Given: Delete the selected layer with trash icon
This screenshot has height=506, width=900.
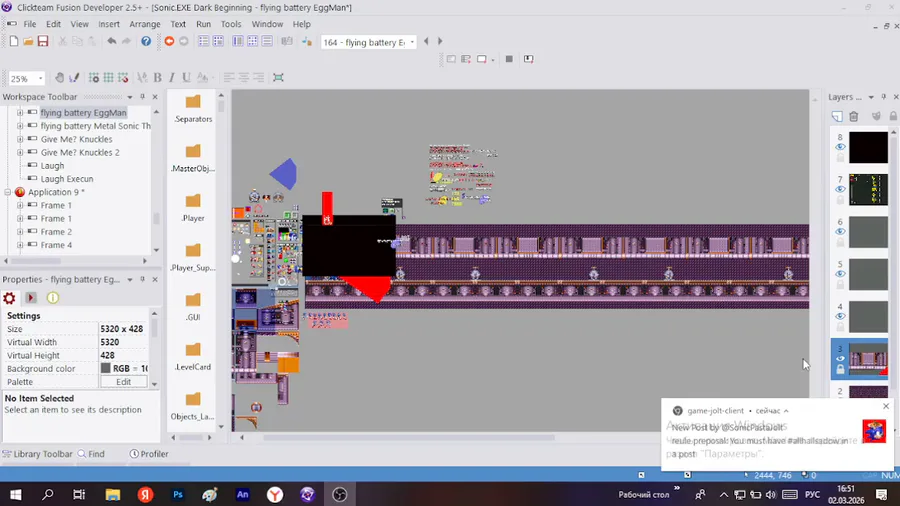Looking at the screenshot, I should (854, 116).
